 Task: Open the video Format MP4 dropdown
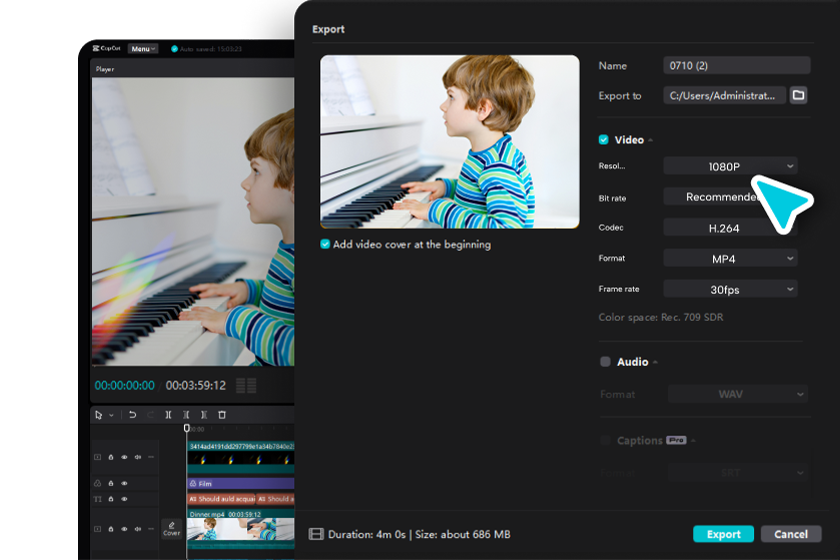730,259
